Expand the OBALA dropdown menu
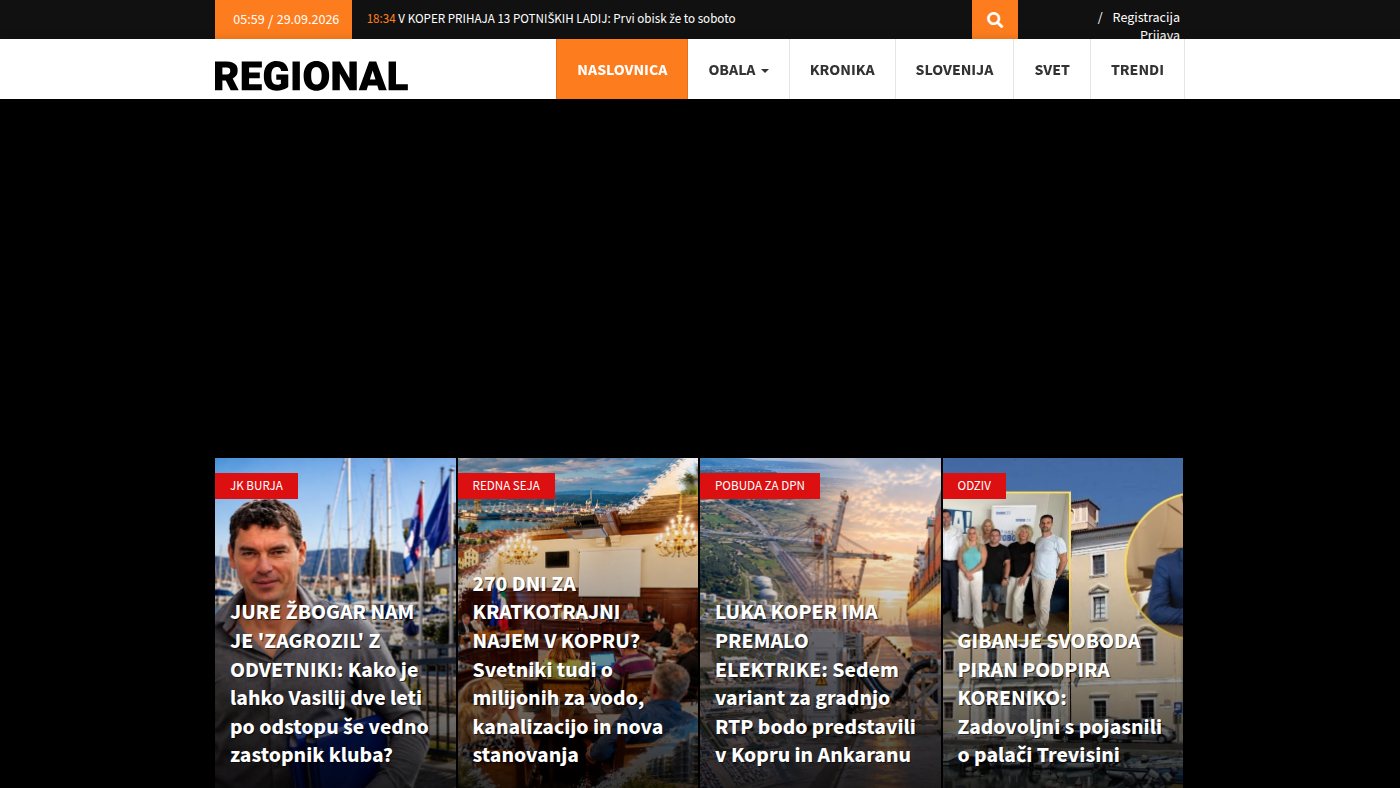The image size is (1400, 788). coord(739,69)
